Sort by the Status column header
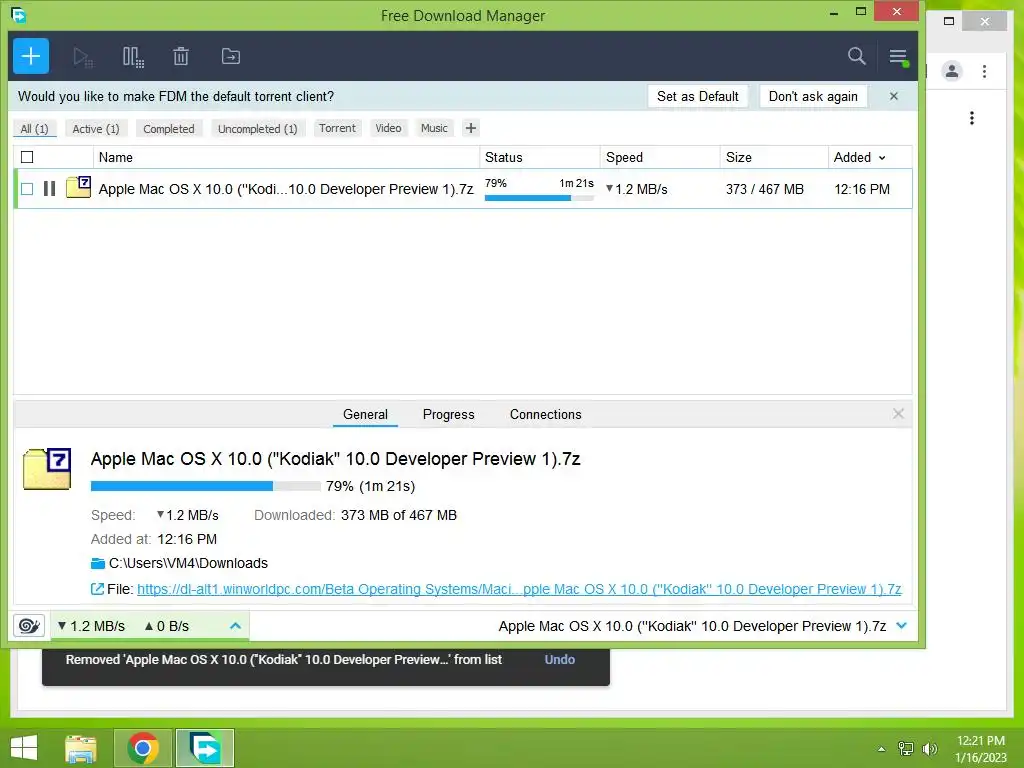The height and width of the screenshot is (768, 1024). click(x=539, y=157)
